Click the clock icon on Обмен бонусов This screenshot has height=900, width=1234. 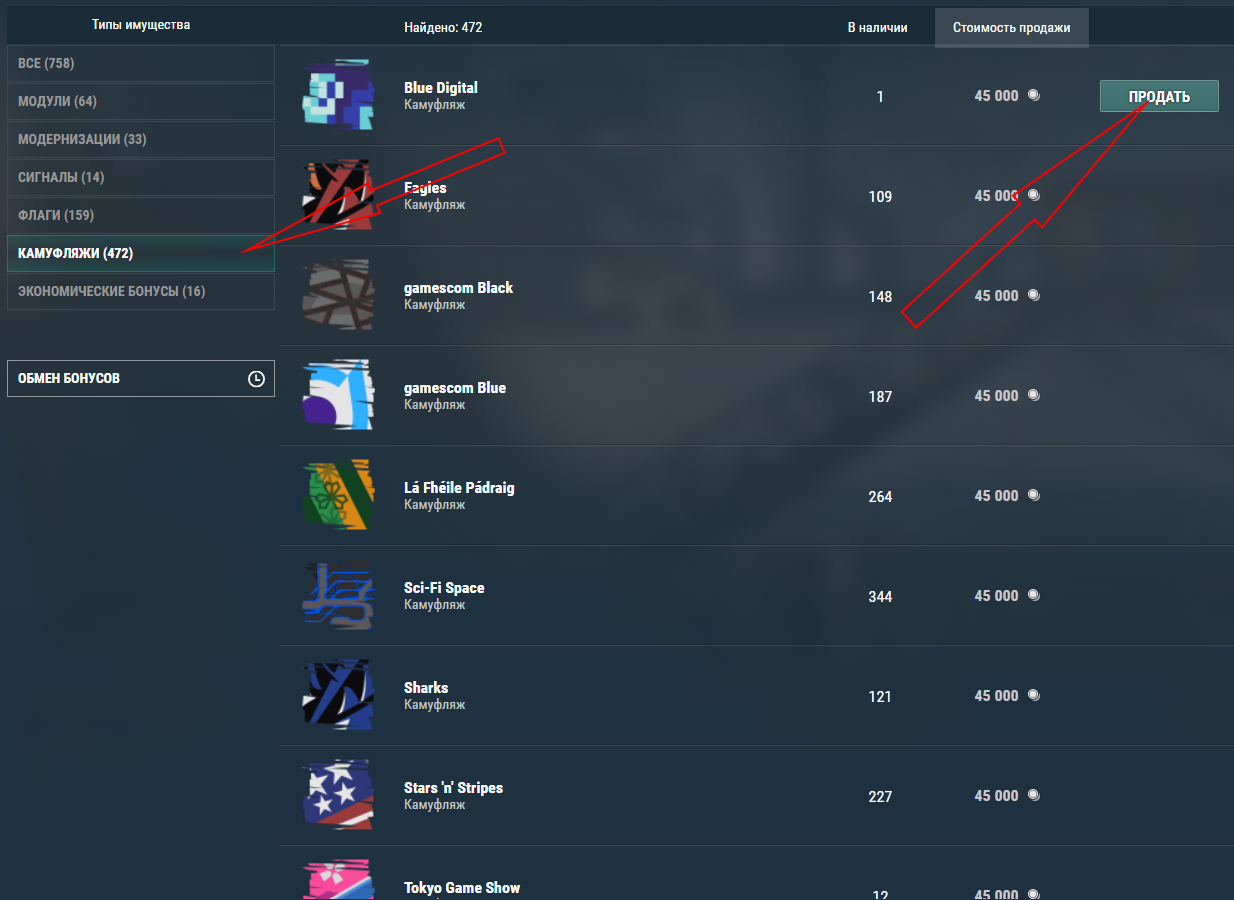click(256, 379)
